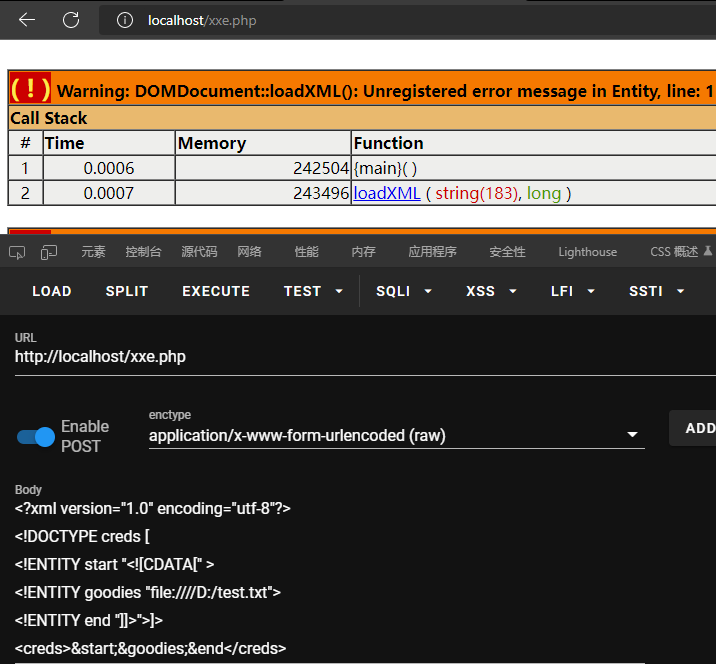Image resolution: width=716 pixels, height=664 pixels.
Task: Open the CSS 概述 tab
Action: pyautogui.click(x=674, y=252)
